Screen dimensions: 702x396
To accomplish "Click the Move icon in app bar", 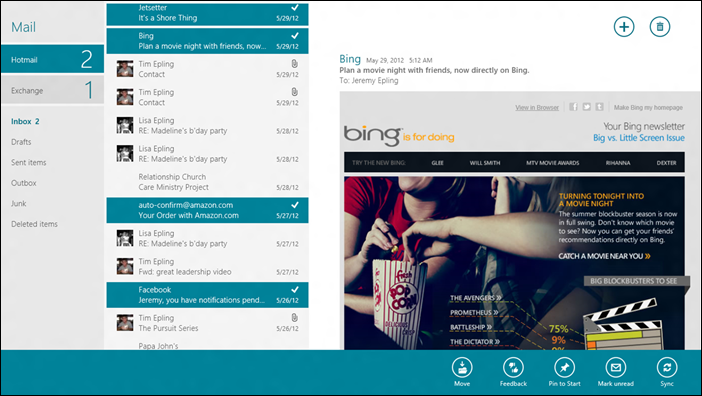I will coord(462,367).
